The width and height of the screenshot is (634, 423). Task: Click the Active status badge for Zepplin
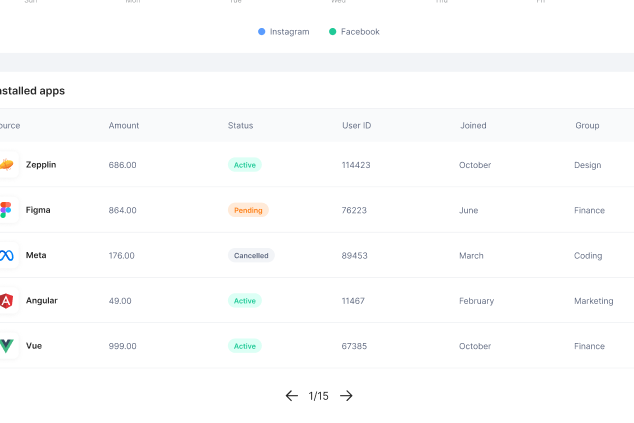point(244,165)
